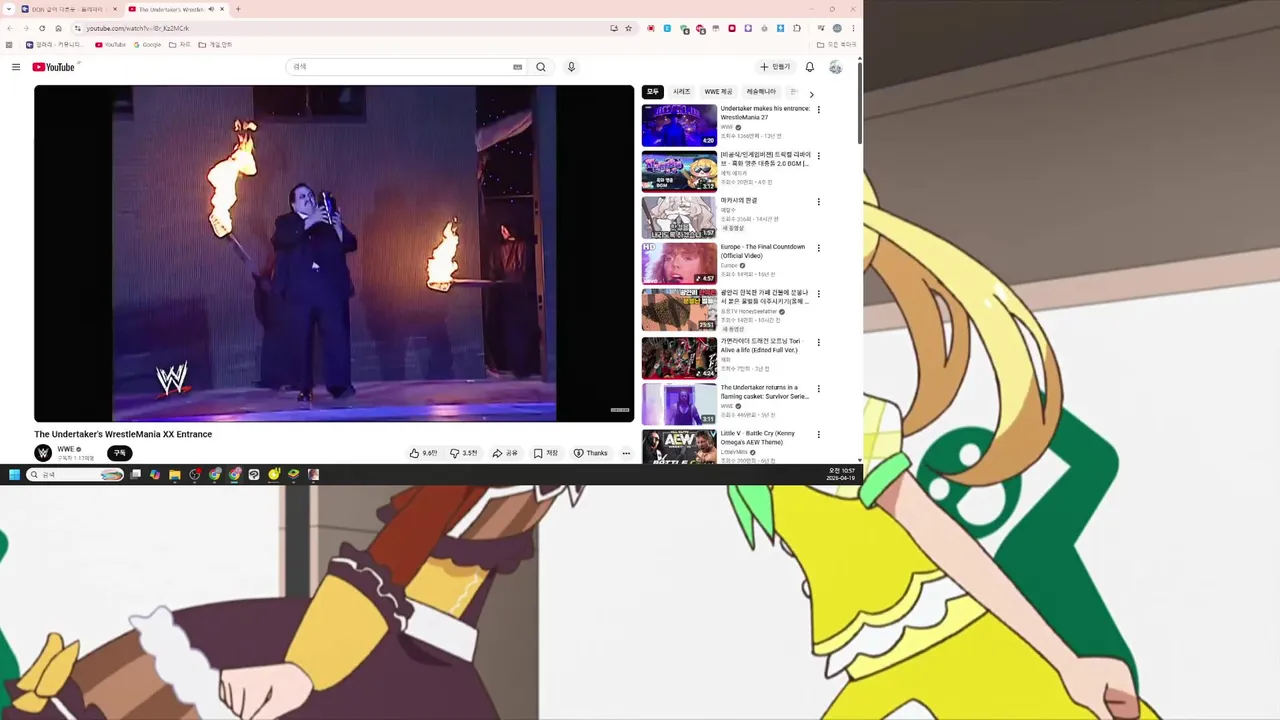Image resolution: width=1280 pixels, height=720 pixels.
Task: Open the more-actions ellipsis below the video
Action: (626, 453)
